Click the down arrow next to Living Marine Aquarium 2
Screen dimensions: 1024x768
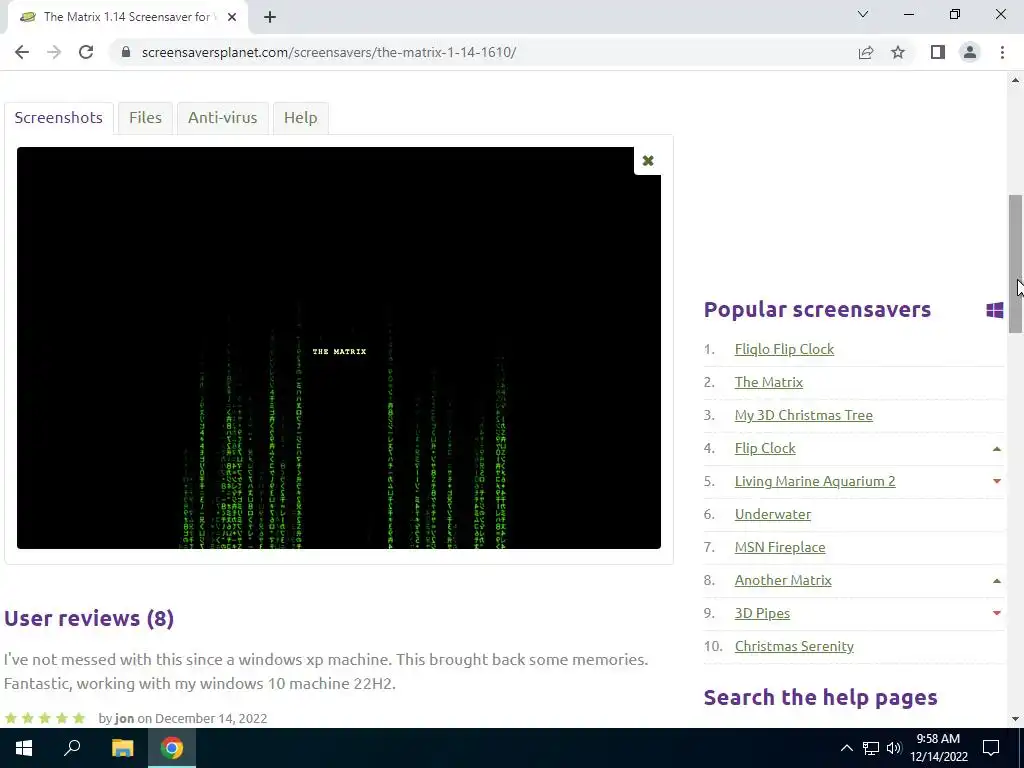tap(997, 481)
